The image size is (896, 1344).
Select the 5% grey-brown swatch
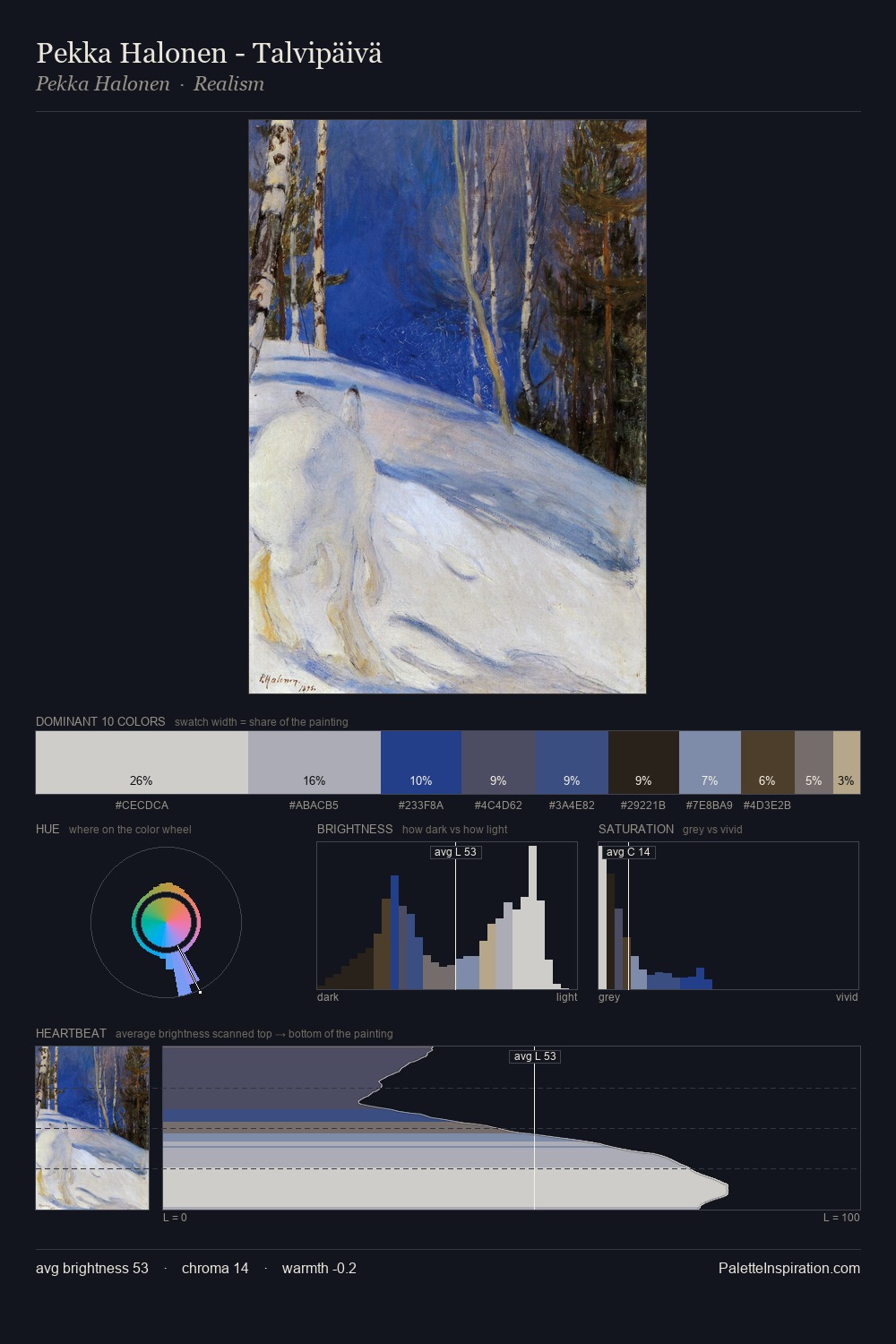[814, 762]
